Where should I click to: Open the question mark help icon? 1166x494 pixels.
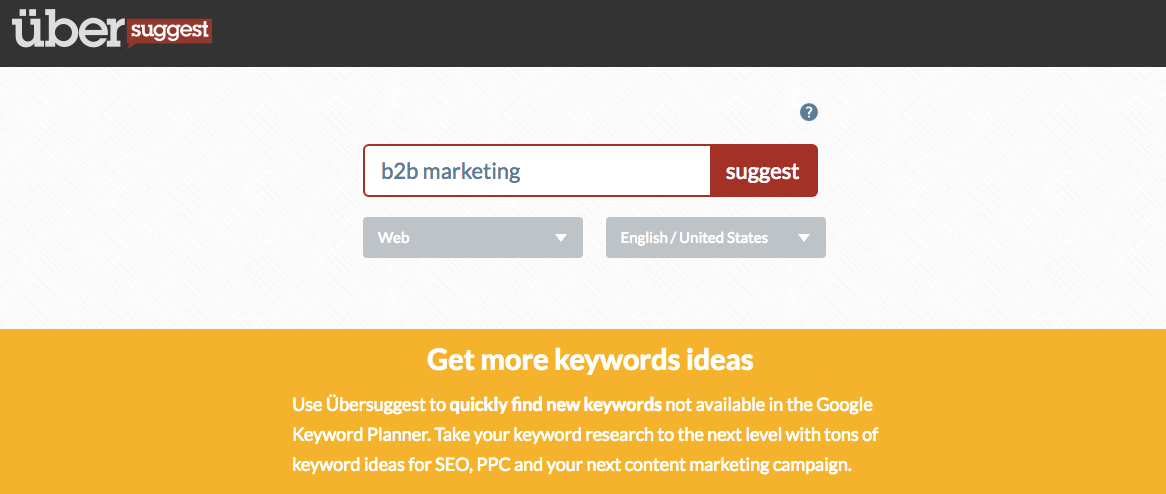808,112
